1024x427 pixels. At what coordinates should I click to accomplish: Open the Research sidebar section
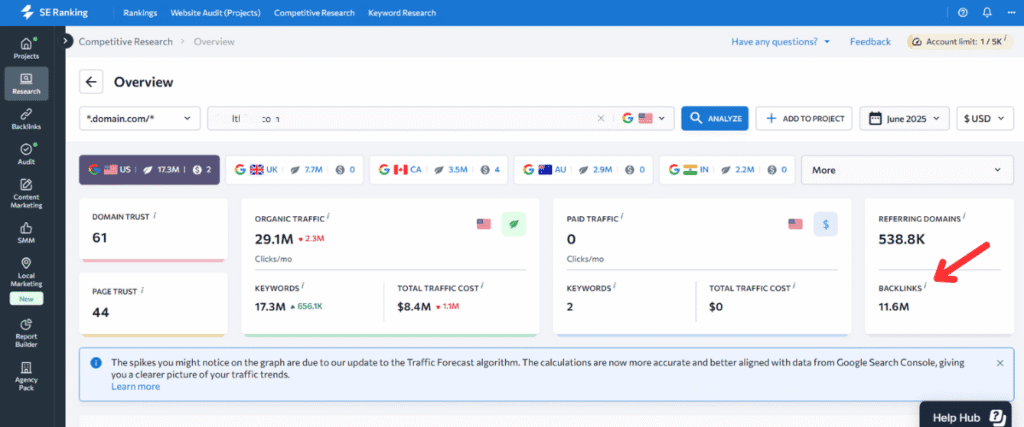(x=26, y=83)
